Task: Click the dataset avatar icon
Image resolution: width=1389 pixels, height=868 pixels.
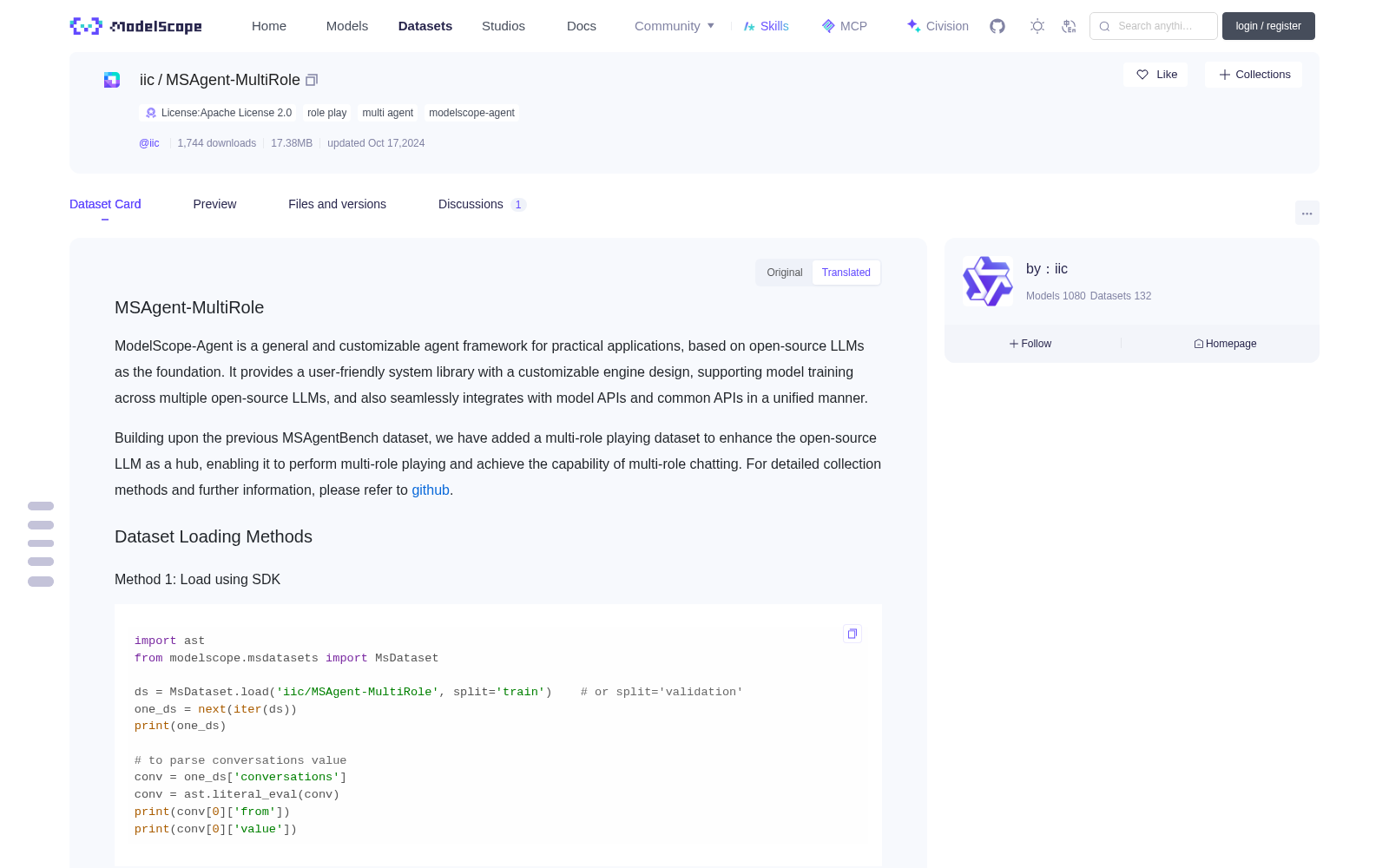Action: point(112,80)
